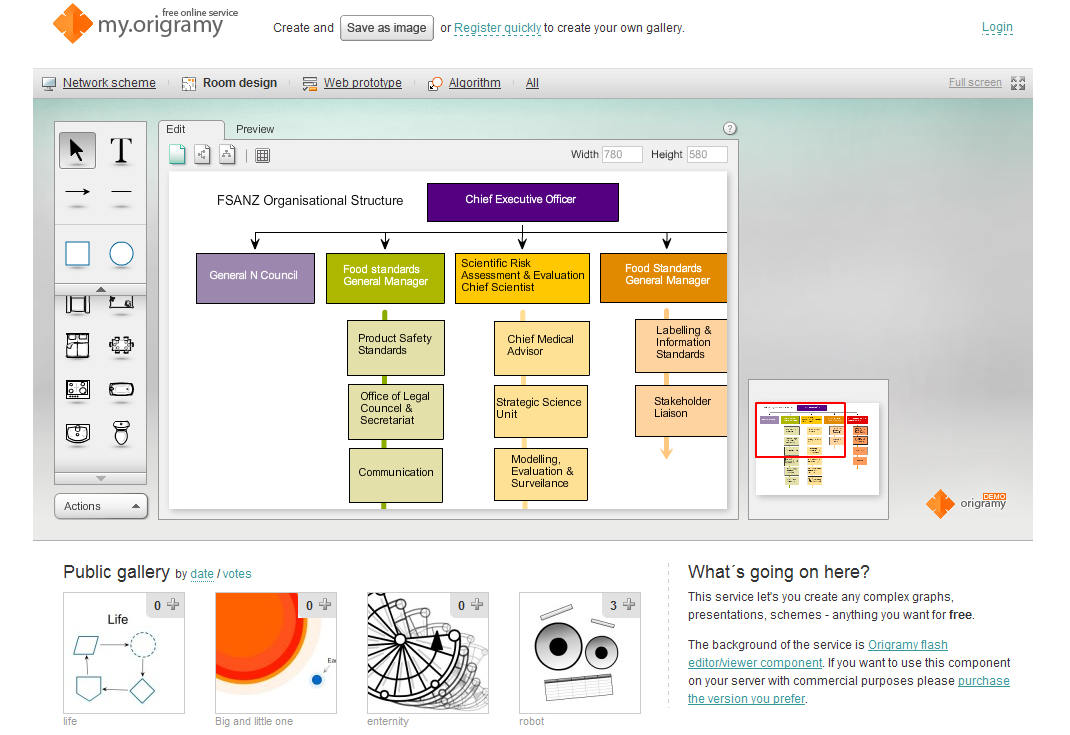Screen dimensions: 1070x735
Task: Select the arrow pointer tool
Action: click(x=77, y=150)
